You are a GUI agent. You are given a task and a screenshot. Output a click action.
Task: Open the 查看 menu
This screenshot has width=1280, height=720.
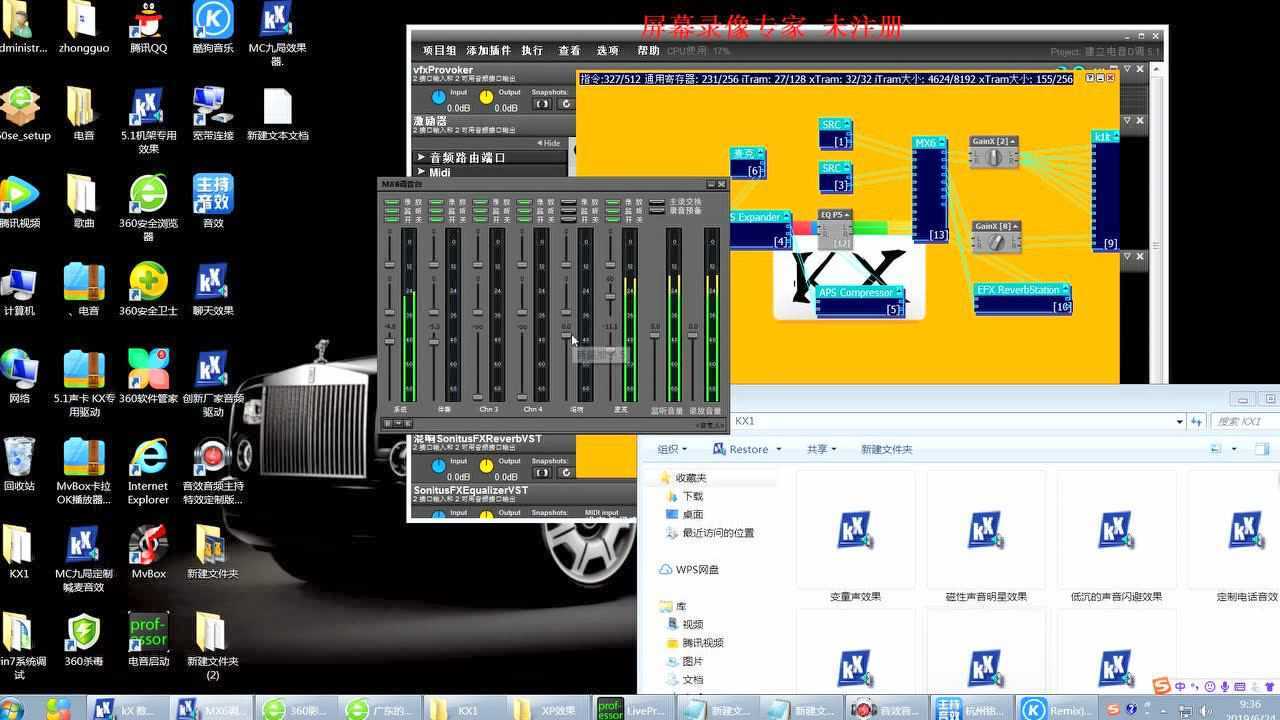569,50
